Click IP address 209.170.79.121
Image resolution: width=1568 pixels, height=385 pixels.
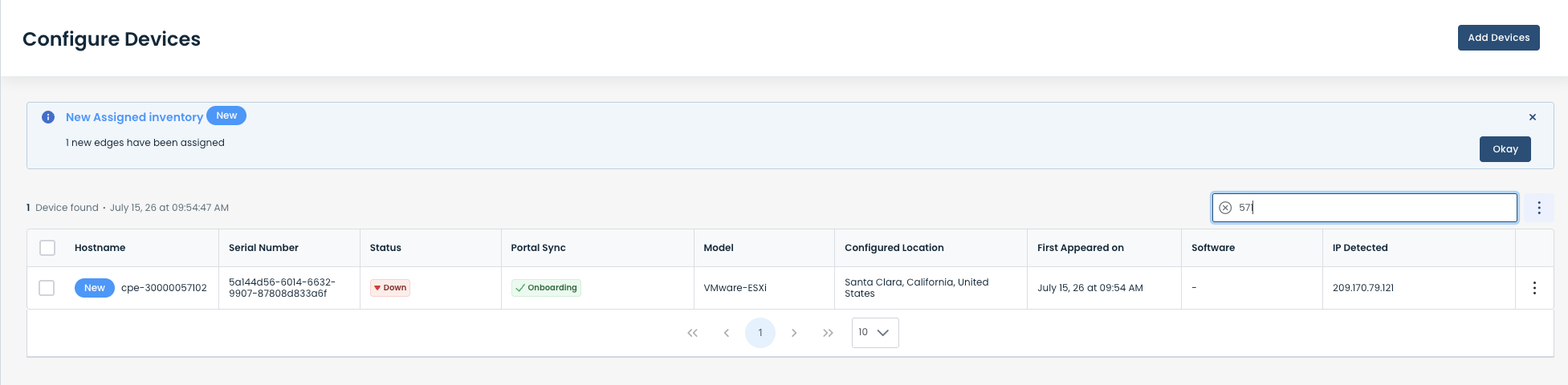(x=1362, y=288)
